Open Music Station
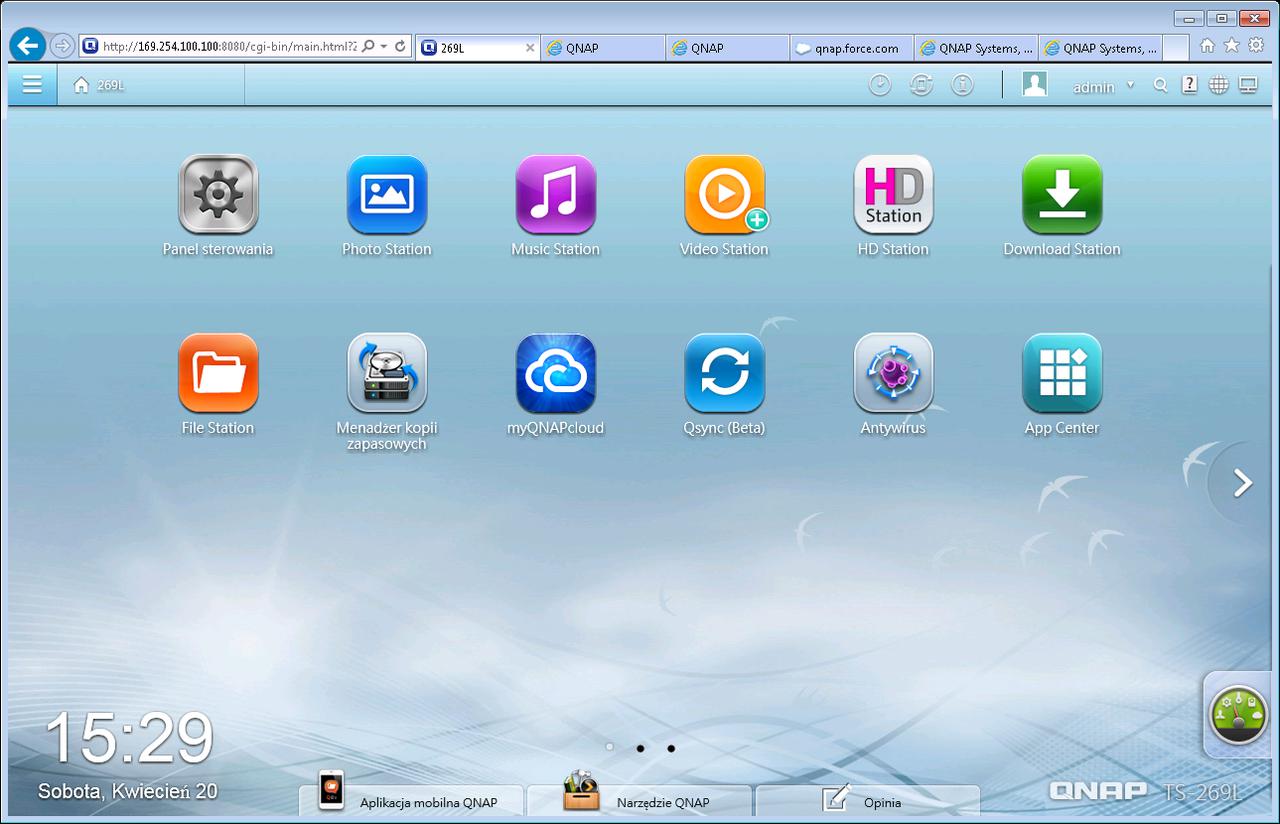Viewport: 1280px width, 824px height. tap(556, 194)
